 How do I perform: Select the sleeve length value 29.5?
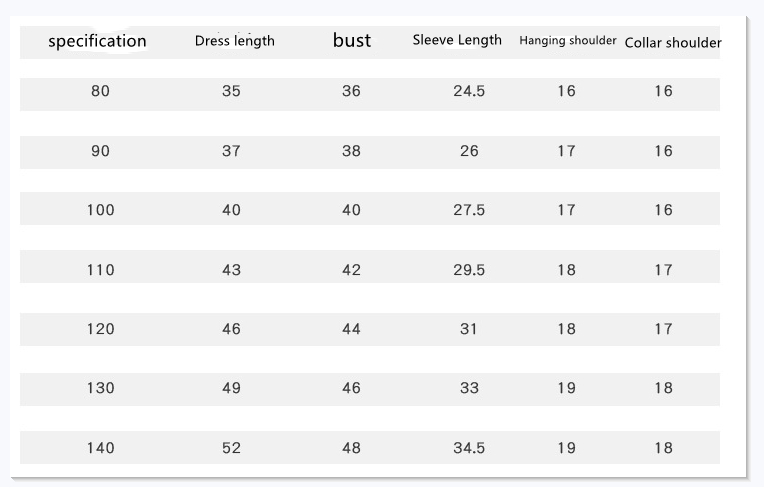[469, 270]
